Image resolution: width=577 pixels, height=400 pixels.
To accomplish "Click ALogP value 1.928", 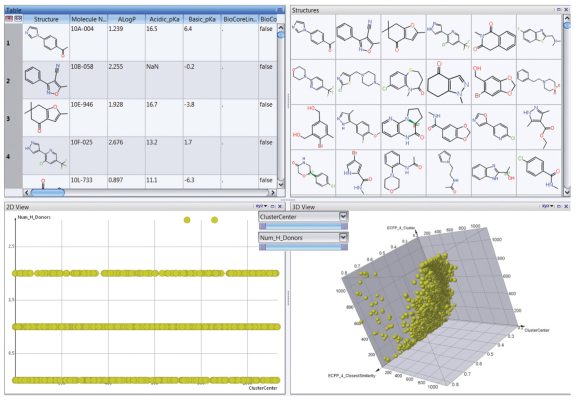I will [116, 105].
